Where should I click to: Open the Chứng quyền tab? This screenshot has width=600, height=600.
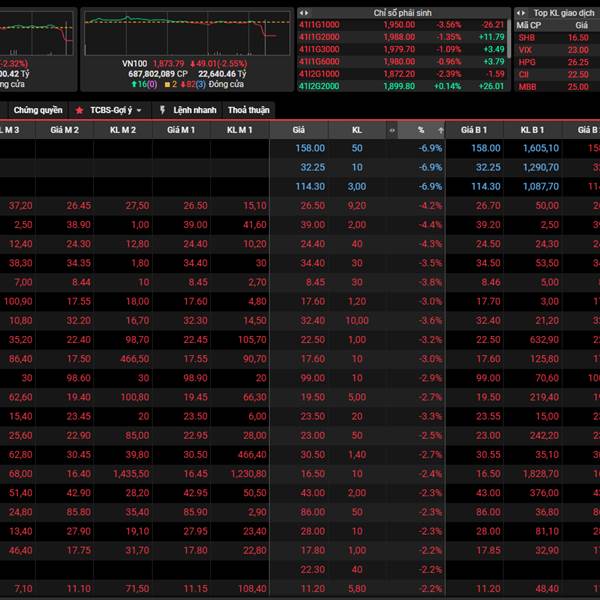(38, 110)
